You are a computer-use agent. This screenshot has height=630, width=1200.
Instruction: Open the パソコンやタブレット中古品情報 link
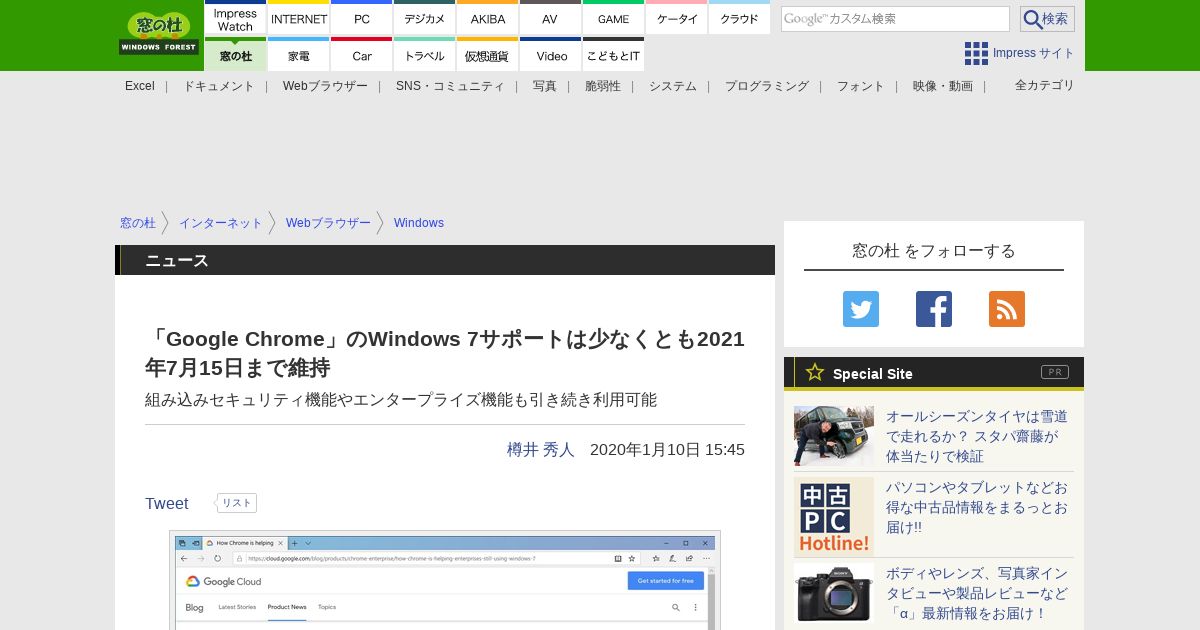tap(977, 507)
